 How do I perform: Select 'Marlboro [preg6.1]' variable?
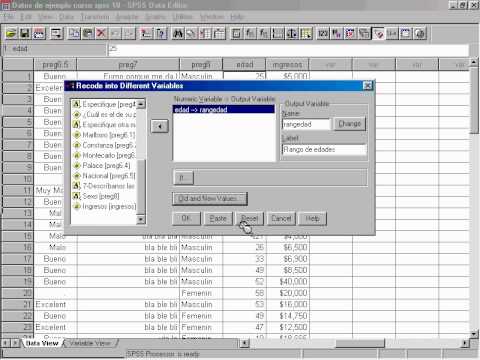104,135
